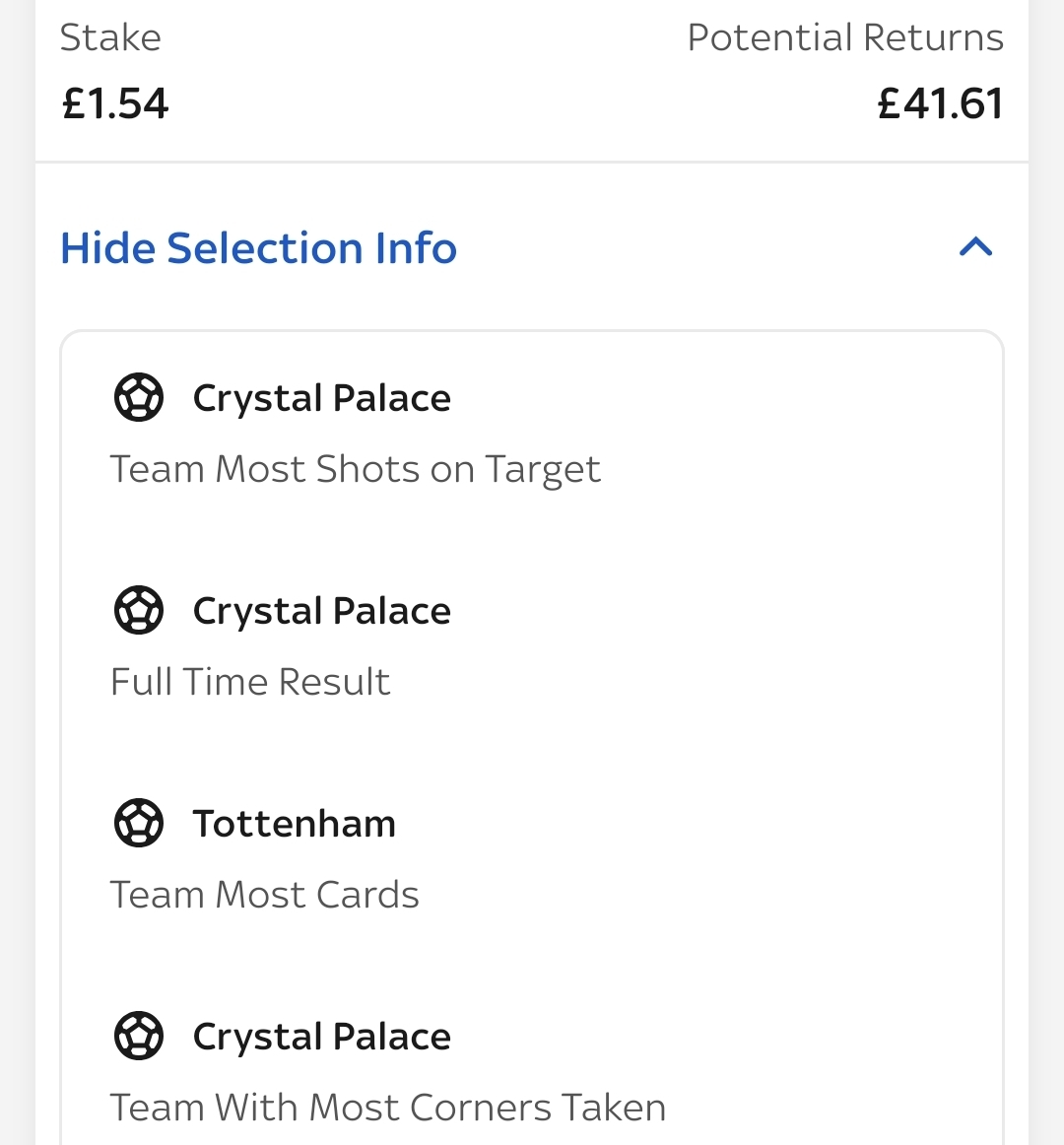
Task: Tap Team With Most Corners Taken text
Action: tap(387, 1108)
